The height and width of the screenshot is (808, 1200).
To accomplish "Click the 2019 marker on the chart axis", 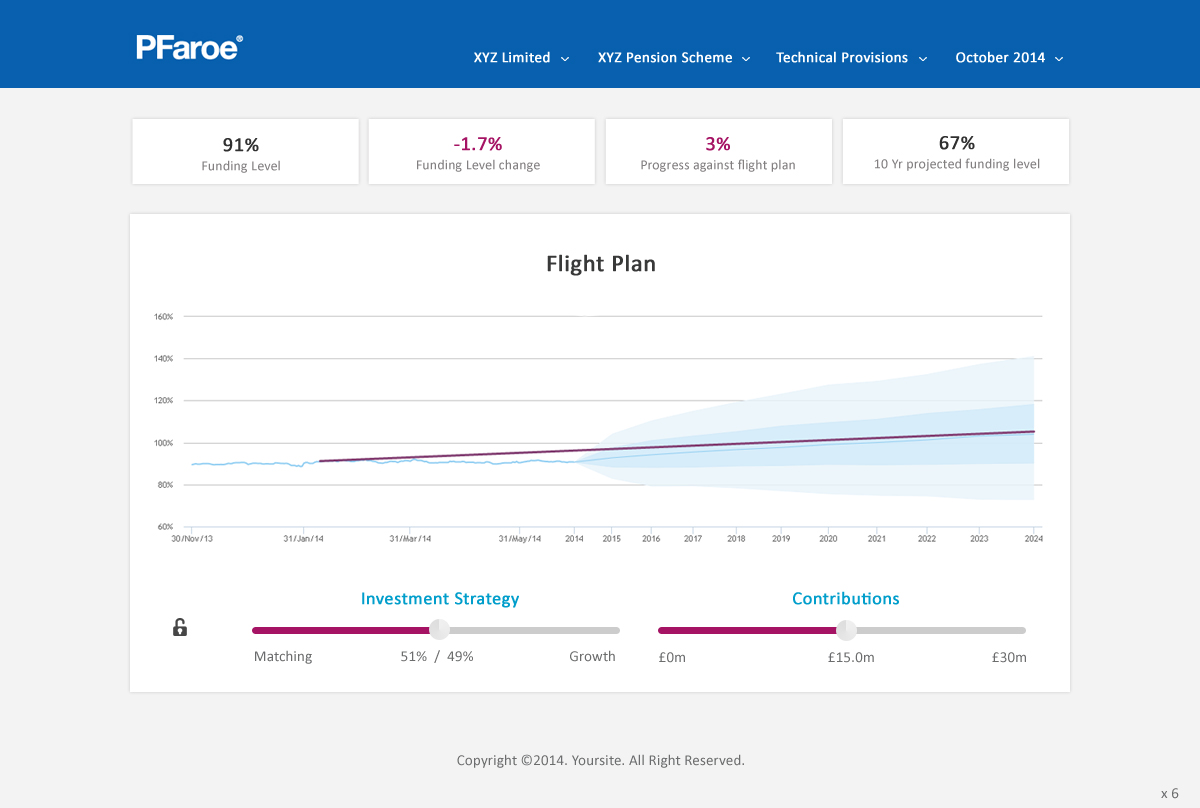I will (x=780, y=538).
